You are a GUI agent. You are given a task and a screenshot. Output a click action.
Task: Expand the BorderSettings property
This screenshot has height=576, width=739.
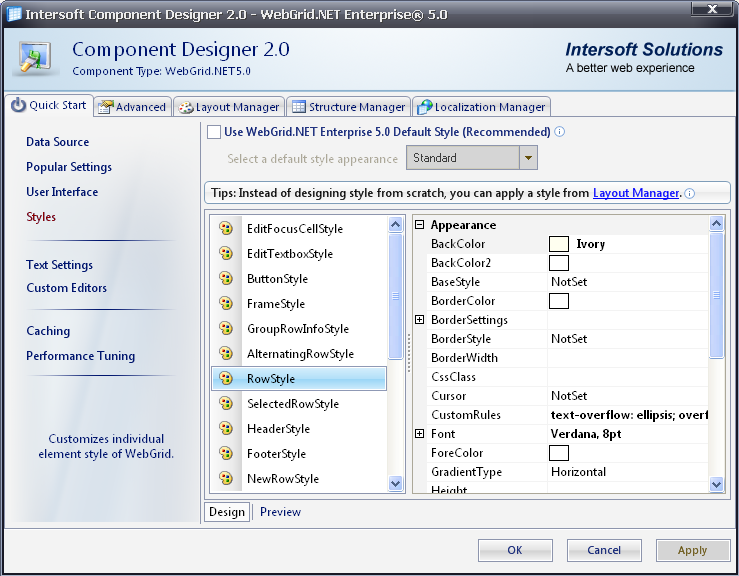pyautogui.click(x=419, y=320)
